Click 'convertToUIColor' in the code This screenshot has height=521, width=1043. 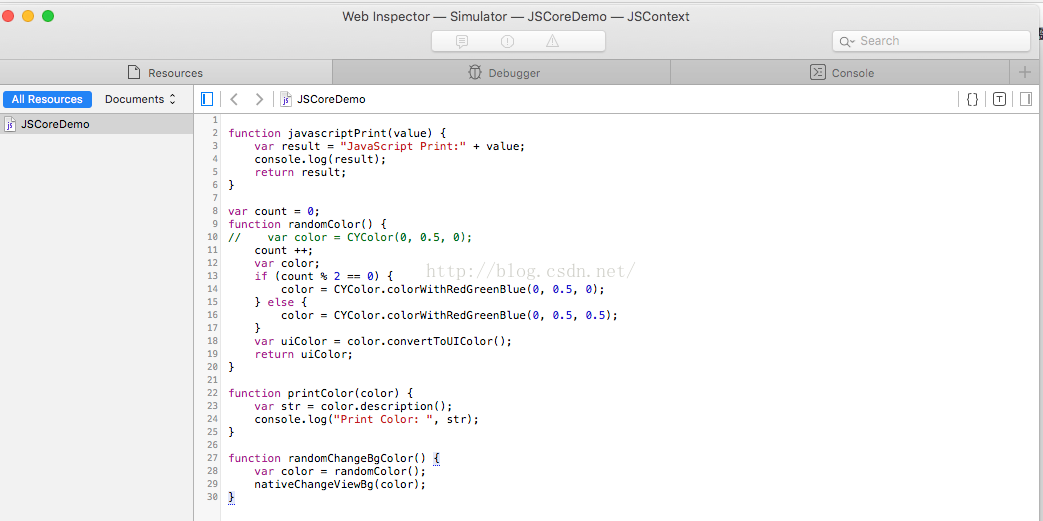pos(439,341)
